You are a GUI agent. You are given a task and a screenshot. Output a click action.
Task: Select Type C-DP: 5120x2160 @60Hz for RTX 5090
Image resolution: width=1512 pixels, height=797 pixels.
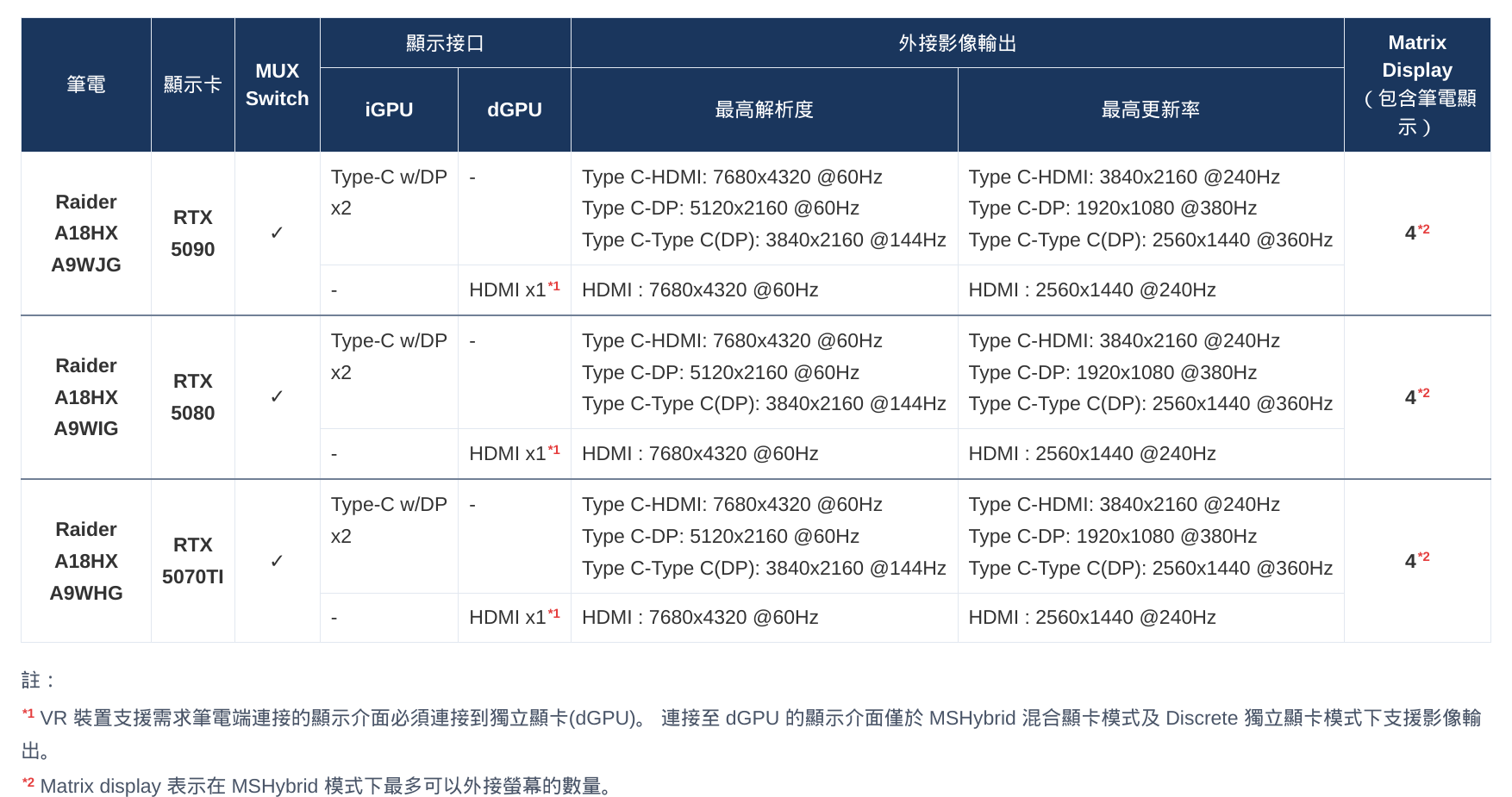tap(721, 208)
